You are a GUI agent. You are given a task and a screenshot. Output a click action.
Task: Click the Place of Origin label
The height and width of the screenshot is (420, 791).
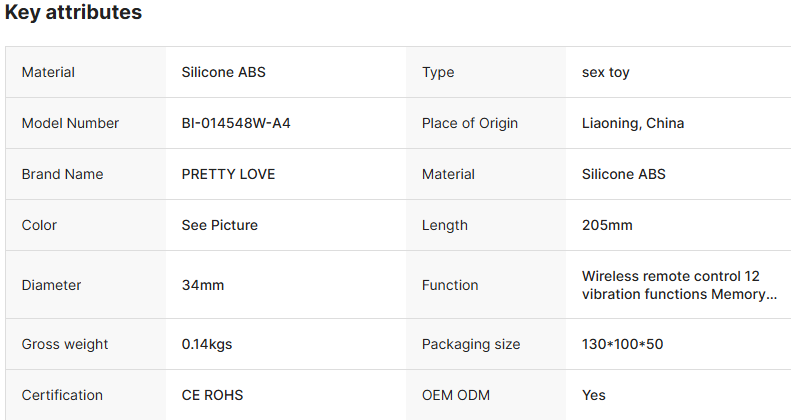point(470,124)
